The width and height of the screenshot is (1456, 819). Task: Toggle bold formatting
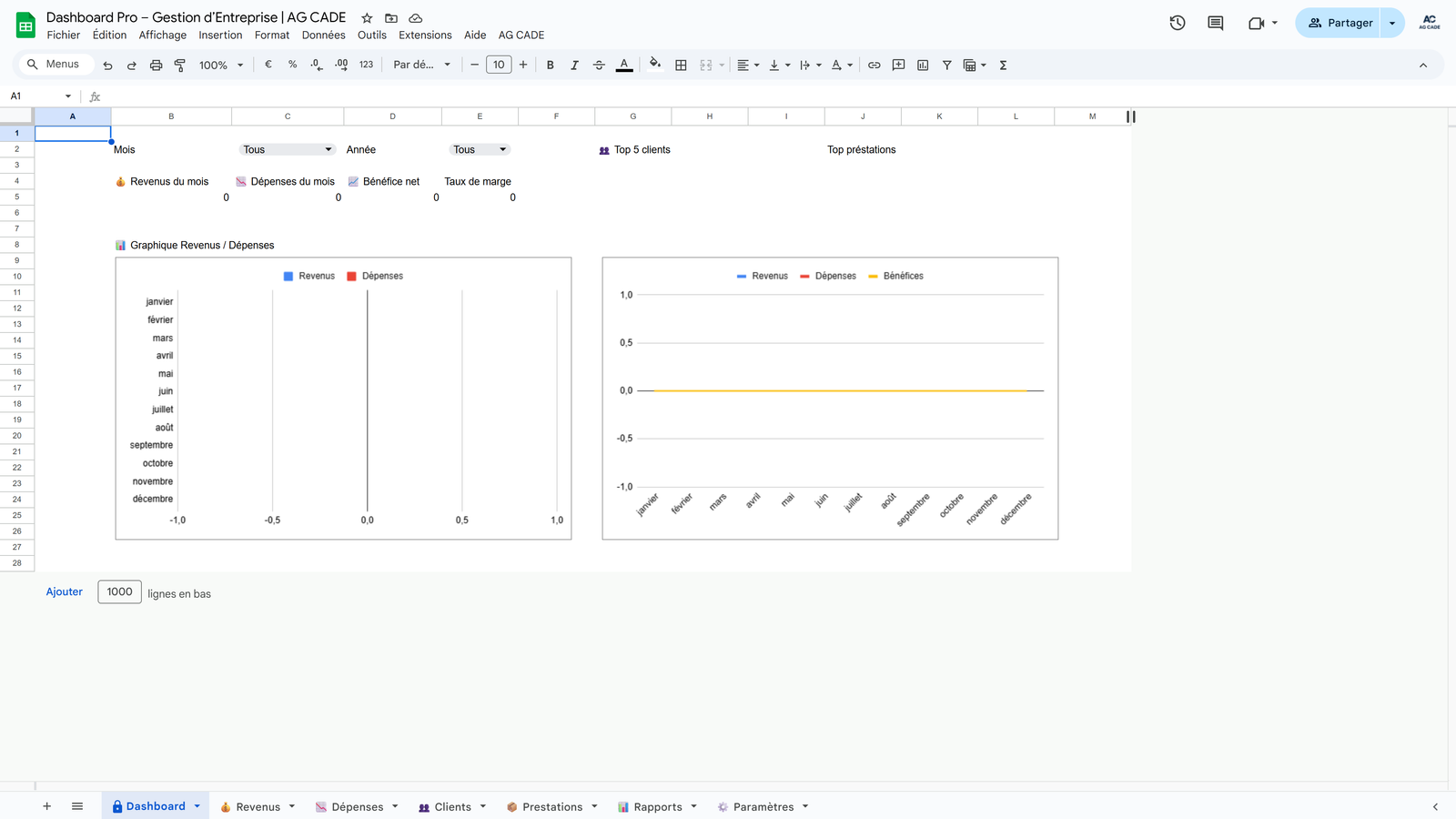[x=550, y=65]
